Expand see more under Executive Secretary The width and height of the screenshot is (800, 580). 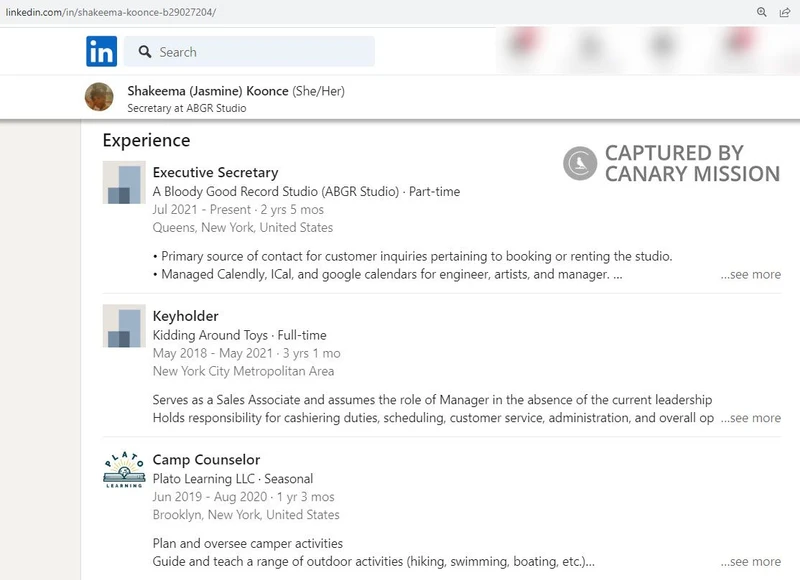tap(751, 274)
